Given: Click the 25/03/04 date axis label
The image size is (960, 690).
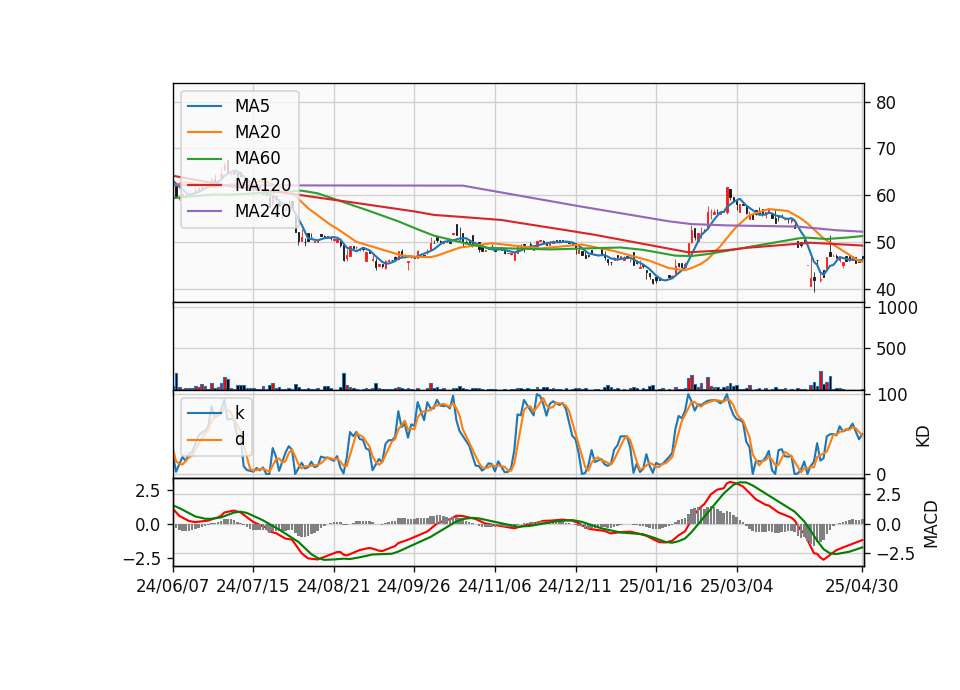Looking at the screenshot, I should [x=737, y=587].
